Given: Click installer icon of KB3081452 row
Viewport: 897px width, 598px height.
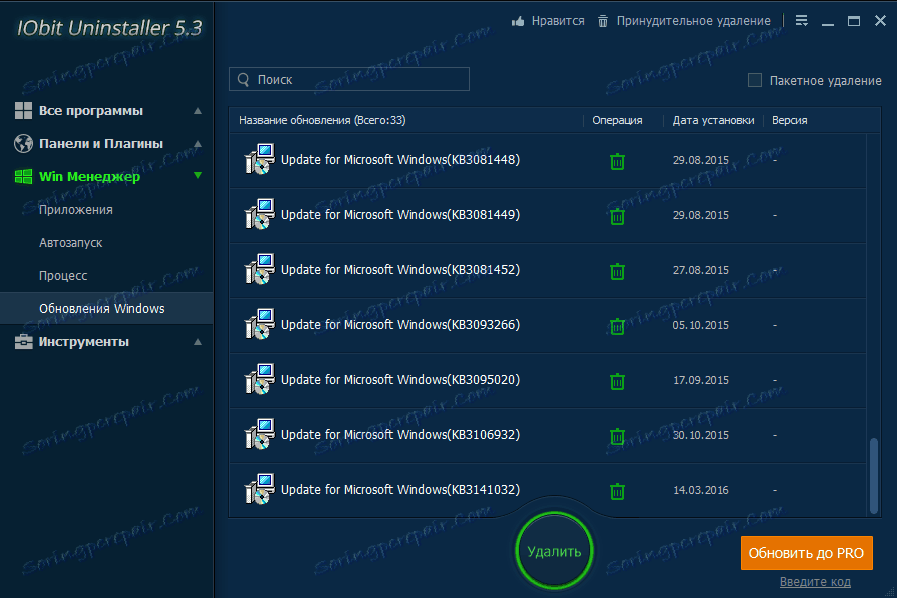Looking at the screenshot, I should pos(260,270).
